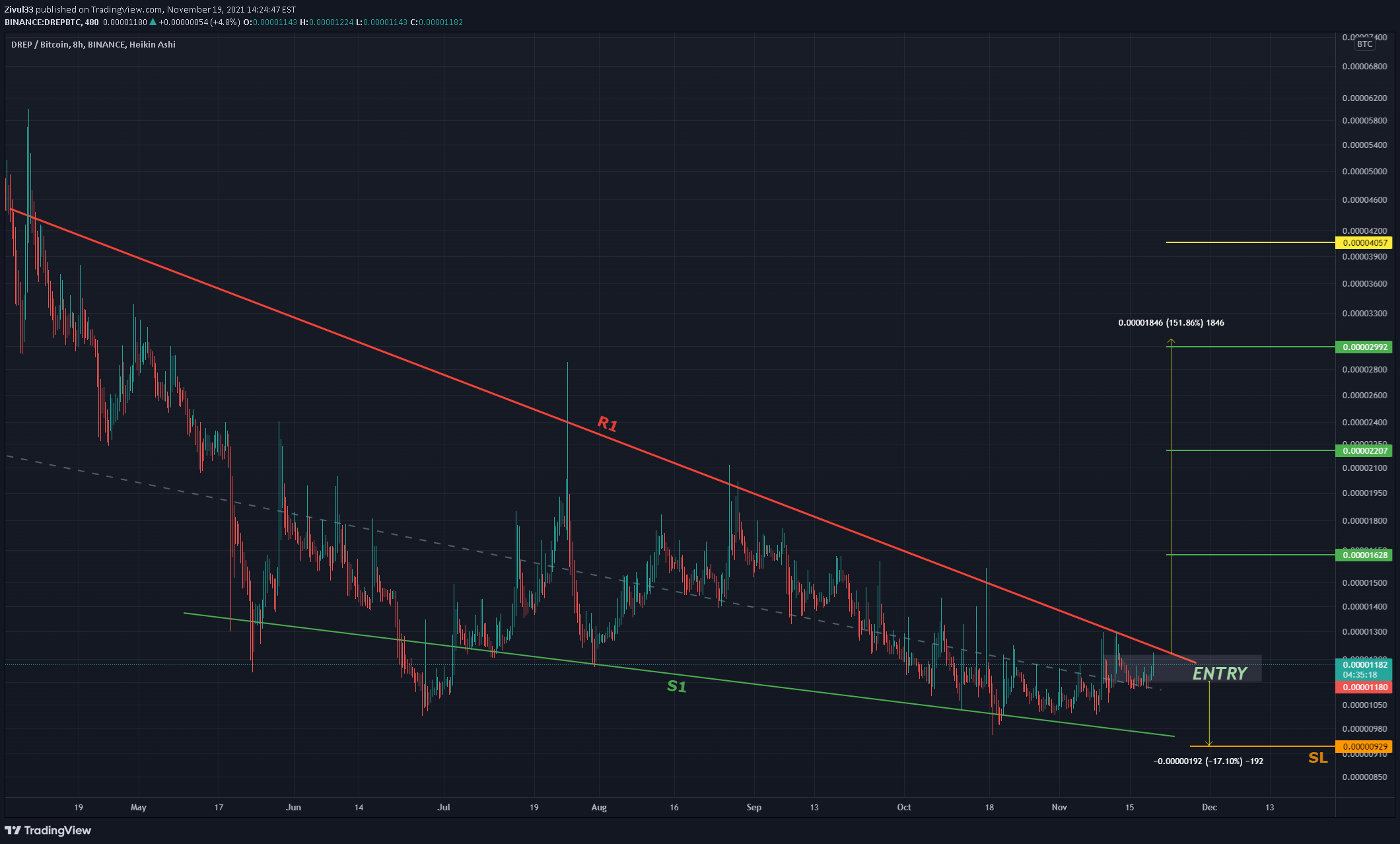This screenshot has height=844, width=1400.
Task: Click the Dec label on time axis
Action: tap(1209, 807)
